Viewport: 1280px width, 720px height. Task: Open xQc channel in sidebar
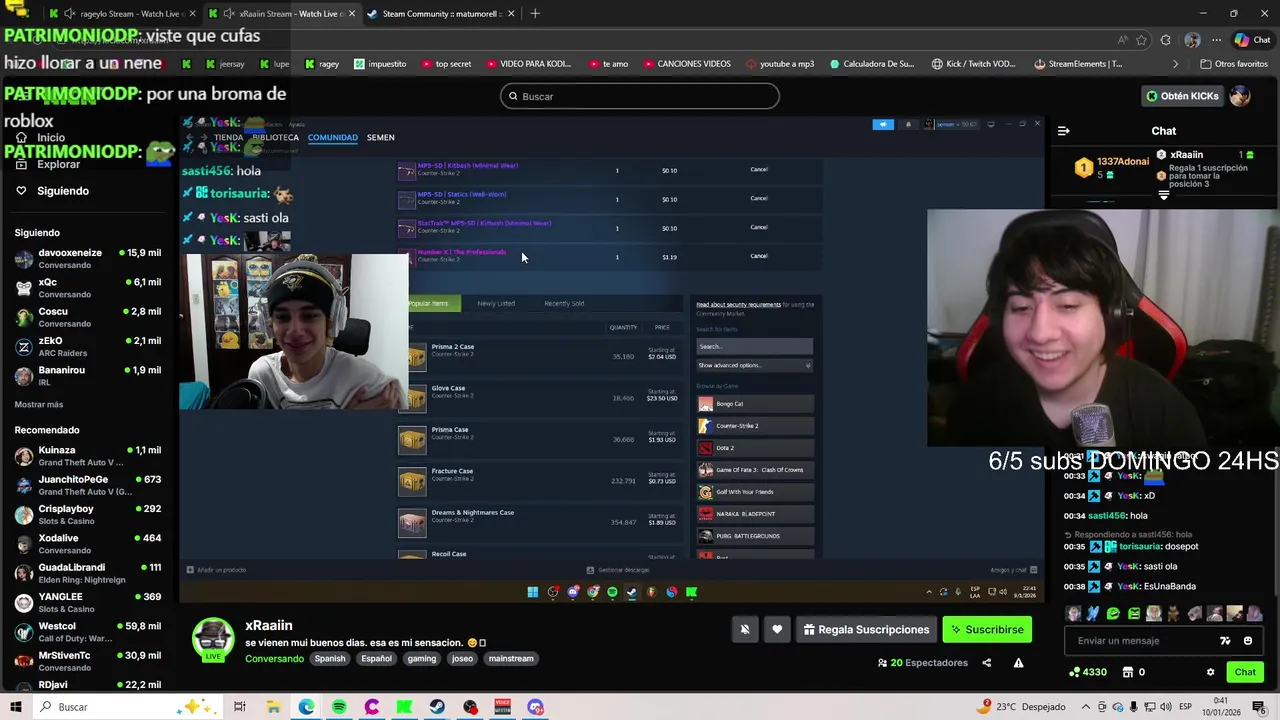(88, 288)
